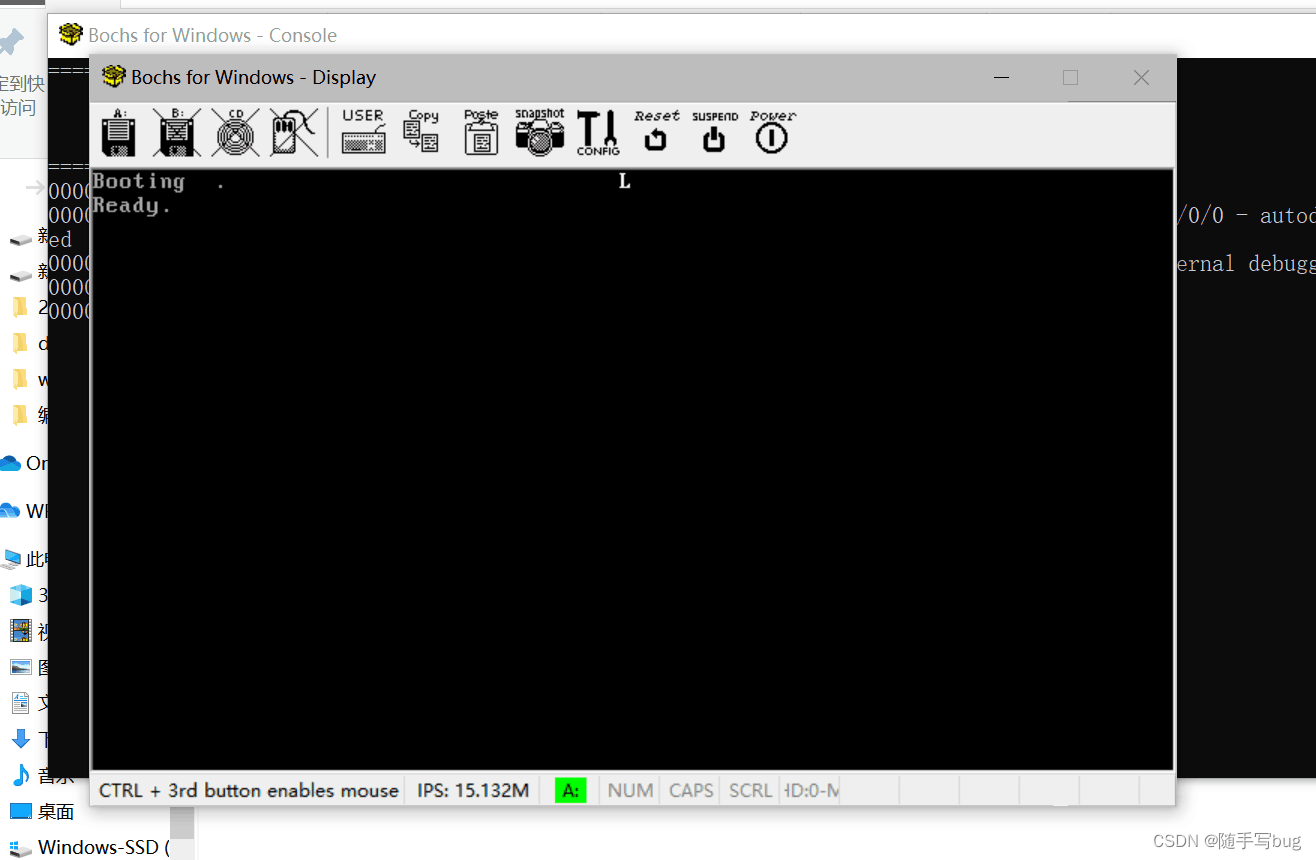Screen dimensions: 1316x860
Task: Toggle the mouse capture icon in toolbar
Action: point(294,132)
